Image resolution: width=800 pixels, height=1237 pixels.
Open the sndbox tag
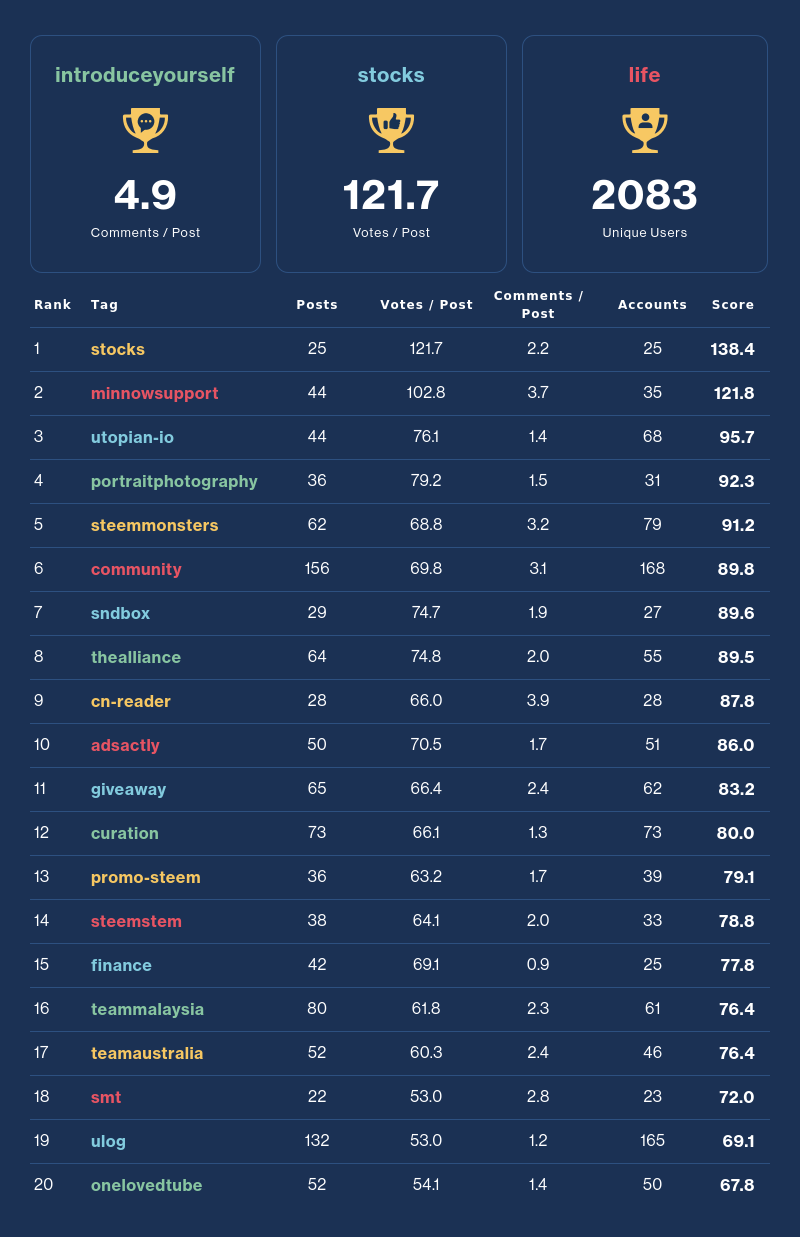[120, 613]
